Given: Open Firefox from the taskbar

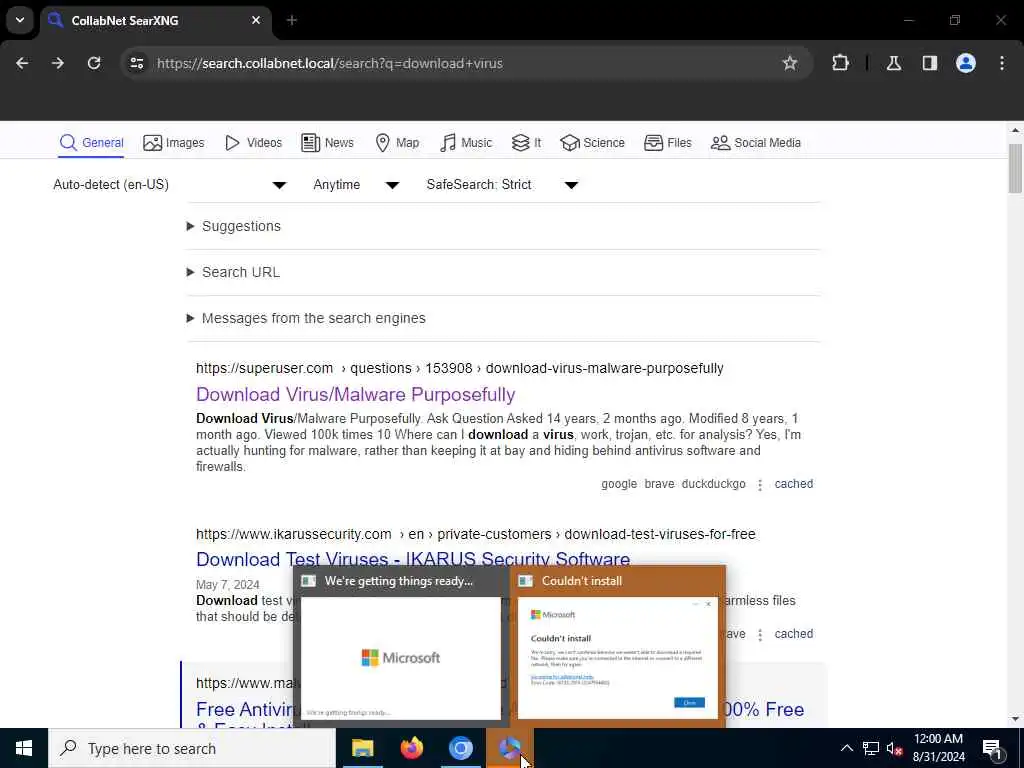Looking at the screenshot, I should (411, 748).
